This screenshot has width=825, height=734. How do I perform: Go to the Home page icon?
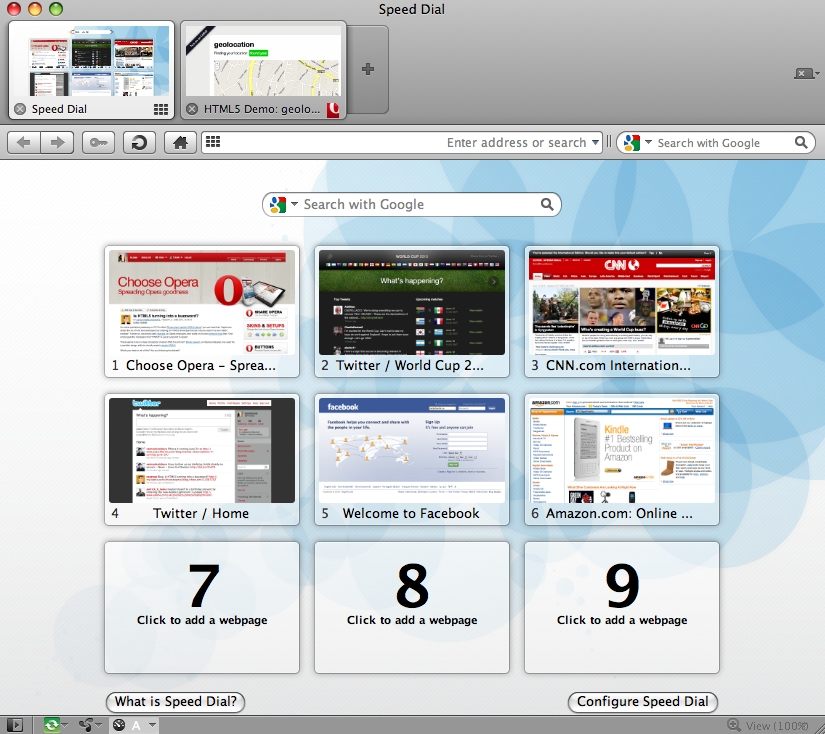tap(180, 143)
